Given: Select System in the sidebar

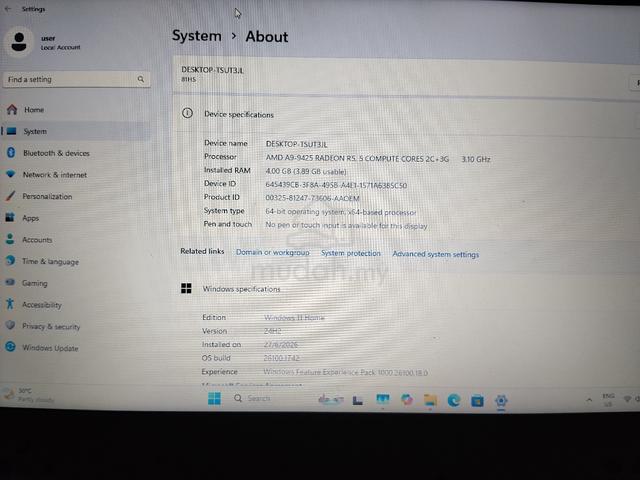Looking at the screenshot, I should click(76, 131).
